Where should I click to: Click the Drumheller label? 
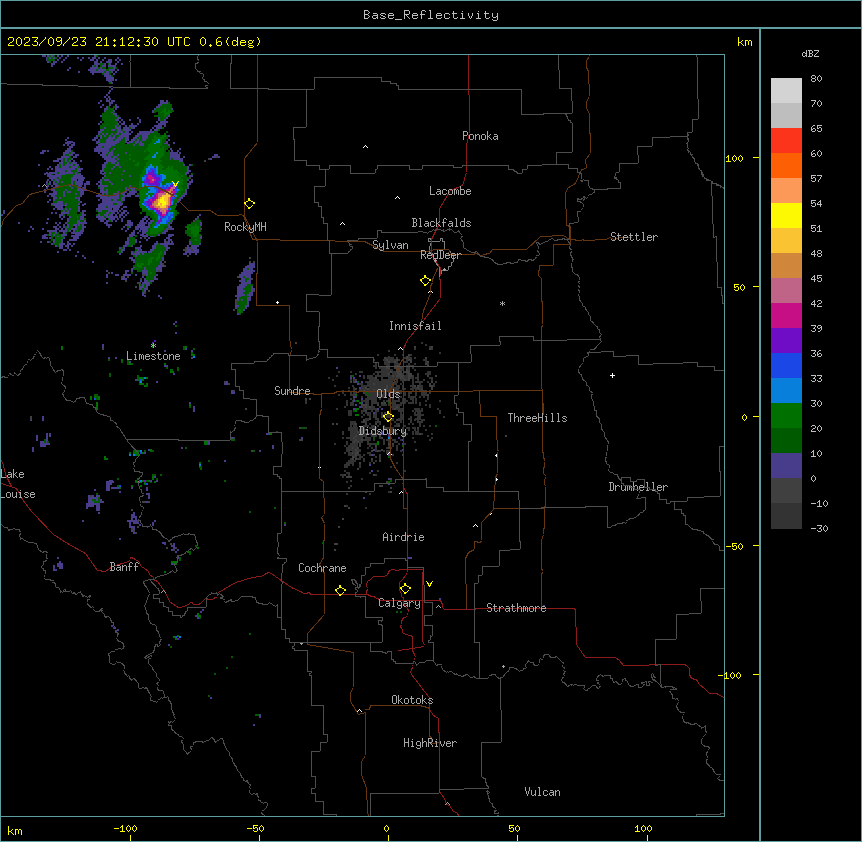pyautogui.click(x=638, y=487)
